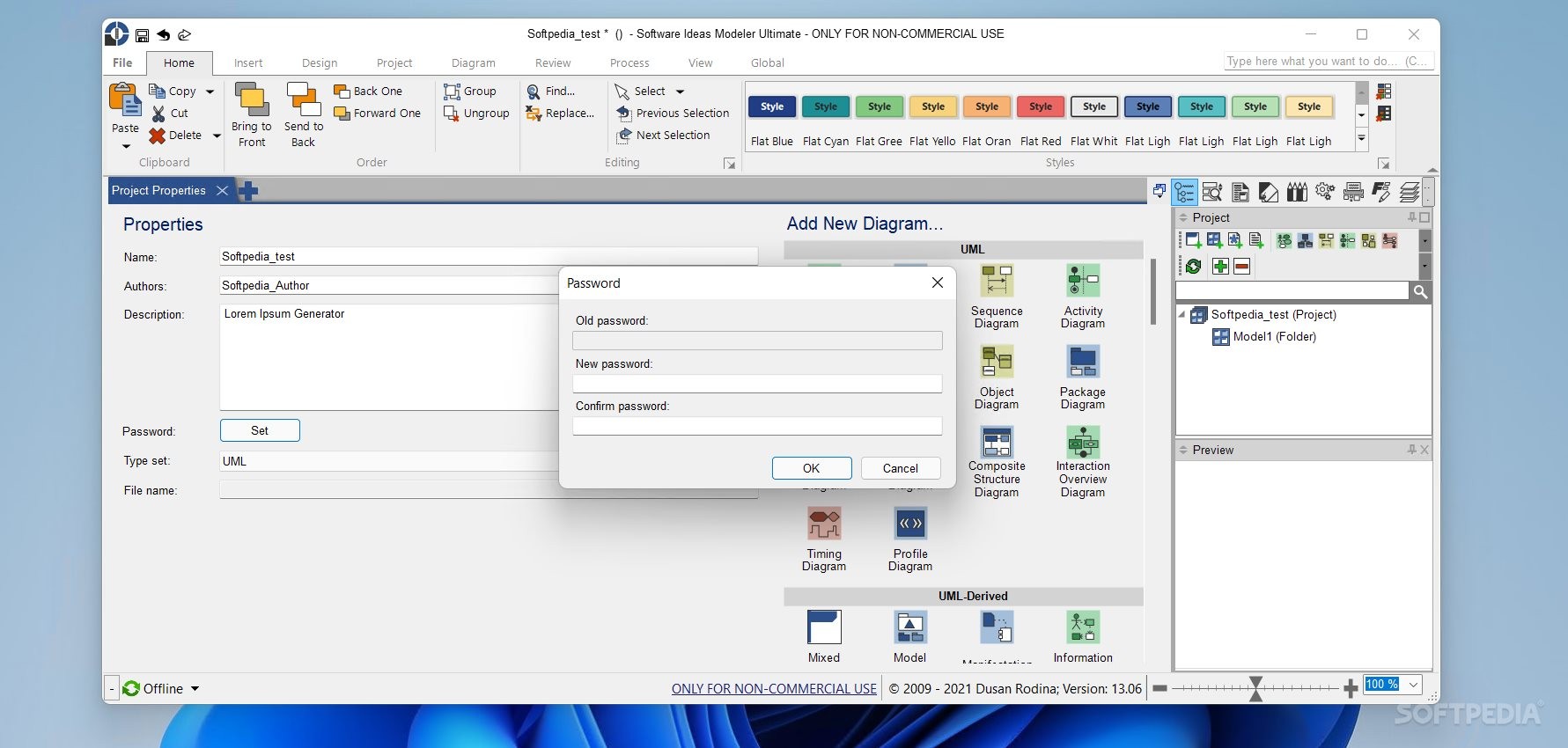
Task: Click the use case diagram icon in Project toolbar
Action: 1285,240
